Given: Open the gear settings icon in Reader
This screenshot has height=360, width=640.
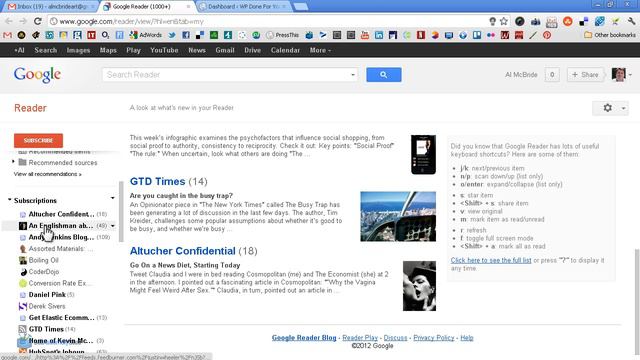Looking at the screenshot, I should 607,108.
